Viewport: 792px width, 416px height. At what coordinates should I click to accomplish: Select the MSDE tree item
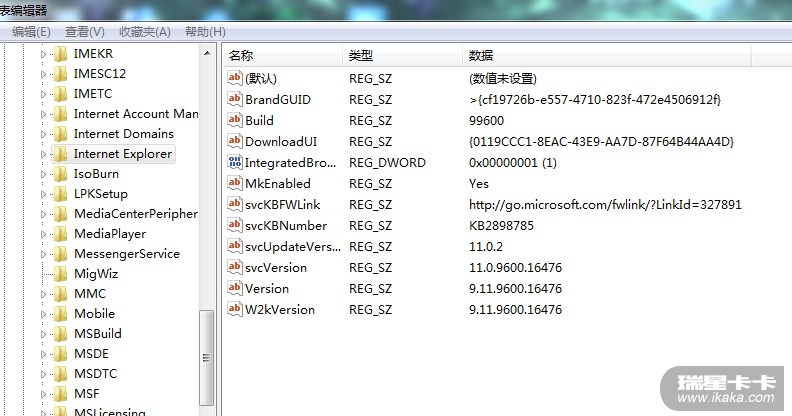pyautogui.click(x=91, y=353)
